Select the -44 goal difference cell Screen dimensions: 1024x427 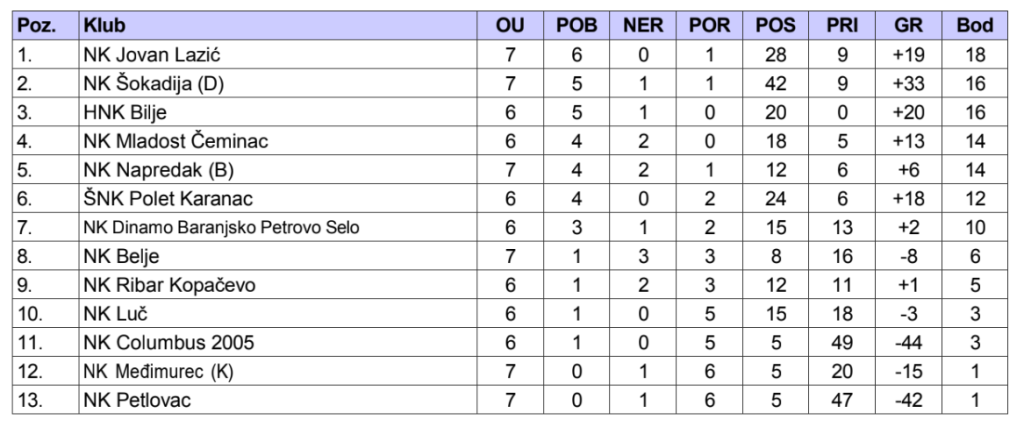(909, 343)
